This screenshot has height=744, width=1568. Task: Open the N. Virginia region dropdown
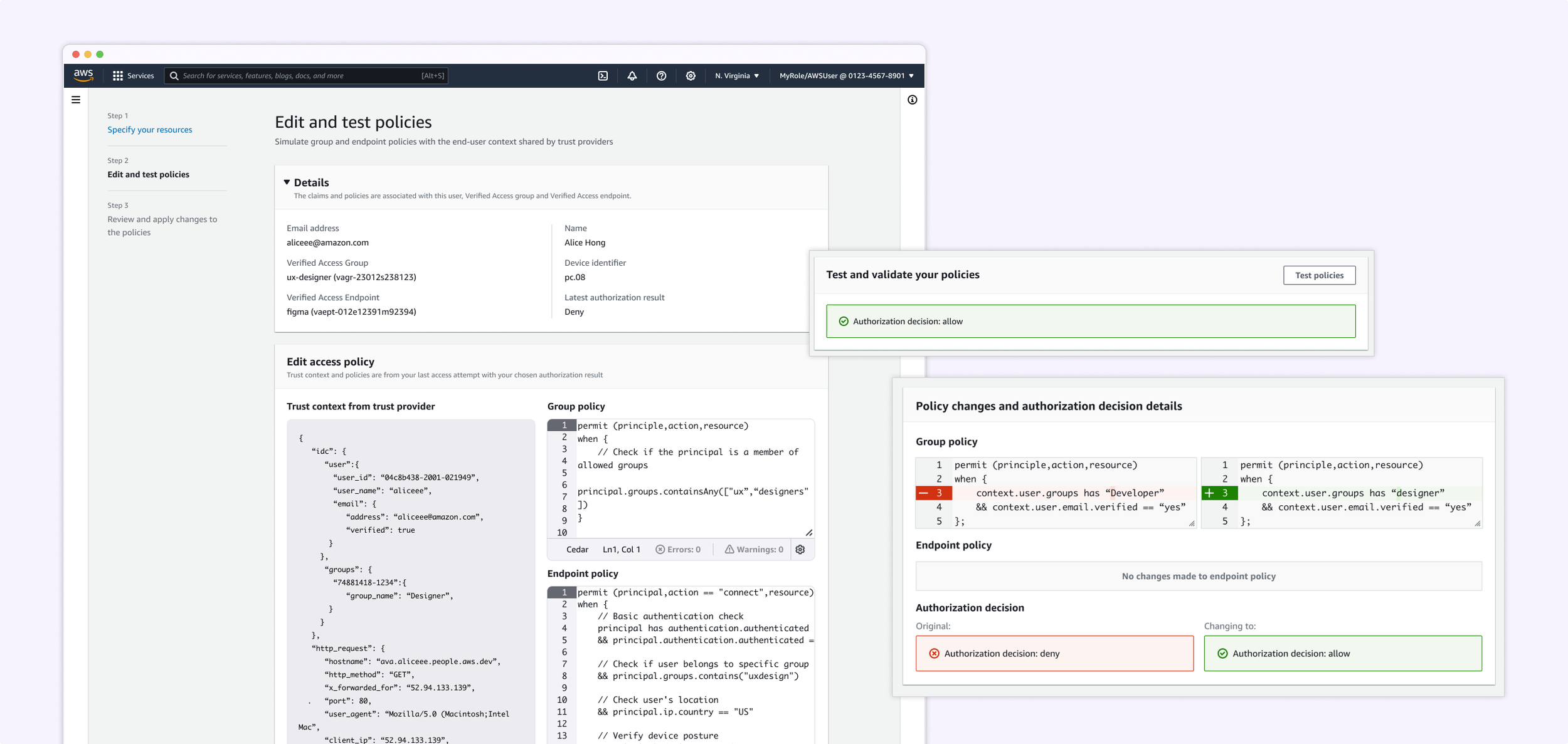click(736, 76)
